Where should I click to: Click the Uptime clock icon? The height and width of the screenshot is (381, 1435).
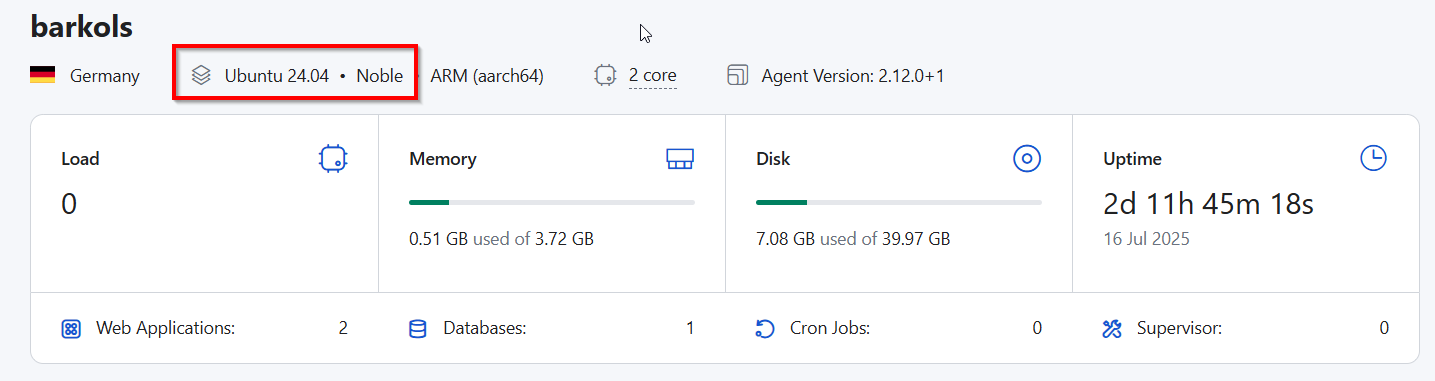point(1374,158)
